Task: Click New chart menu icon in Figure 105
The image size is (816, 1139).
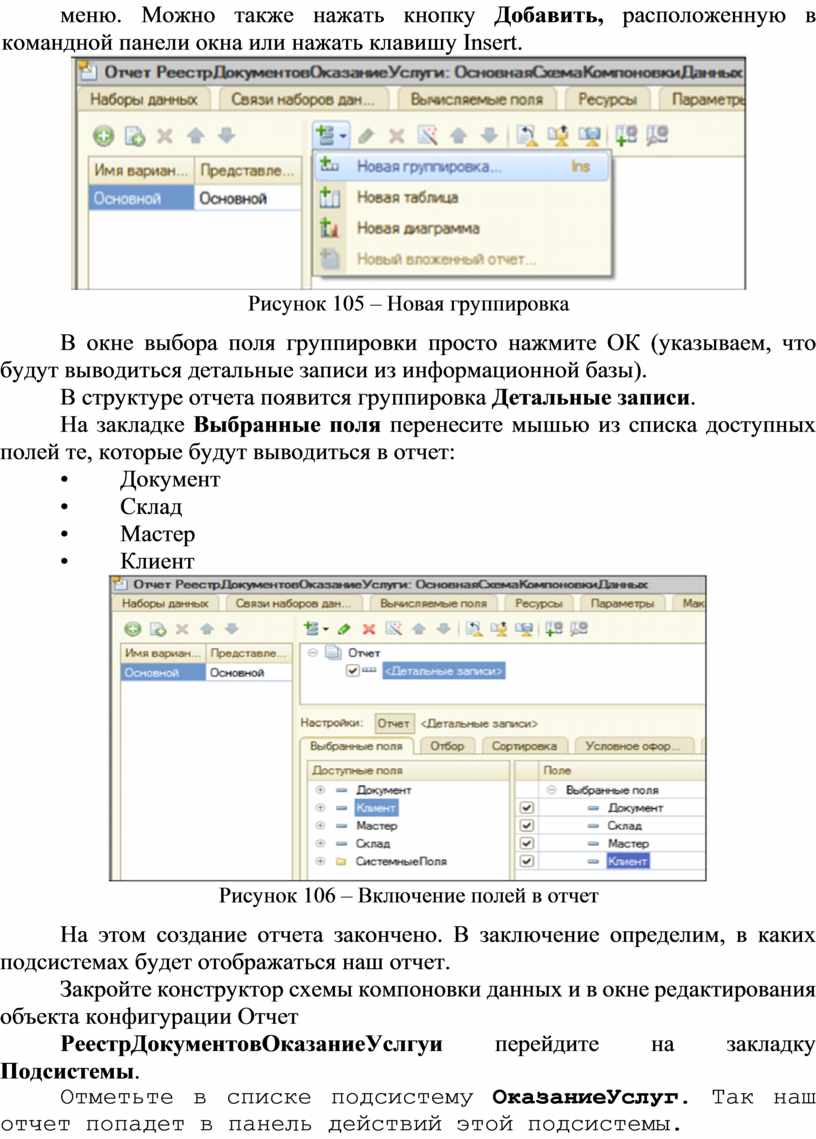Action: point(329,227)
